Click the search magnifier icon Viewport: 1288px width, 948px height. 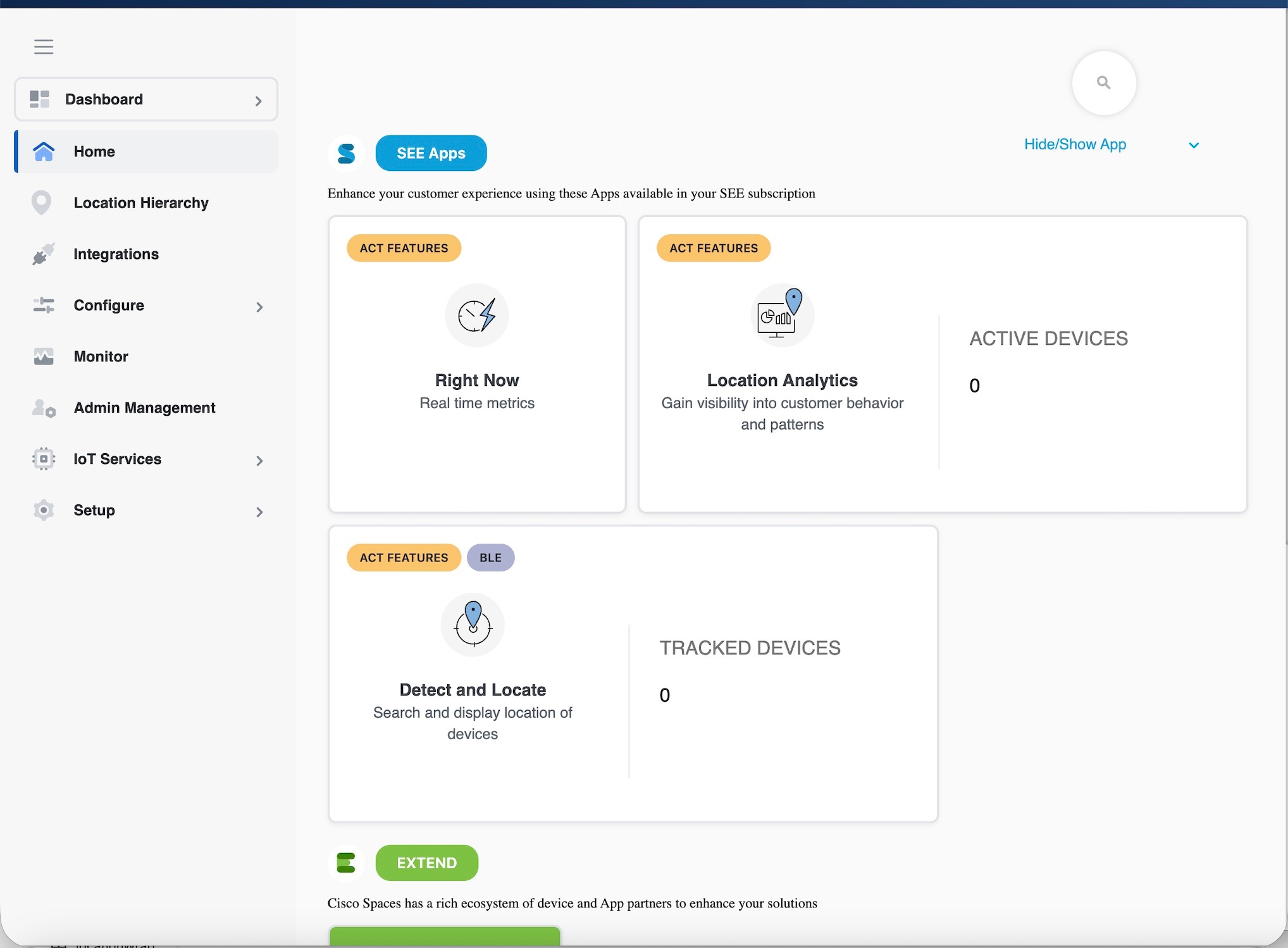coord(1103,83)
